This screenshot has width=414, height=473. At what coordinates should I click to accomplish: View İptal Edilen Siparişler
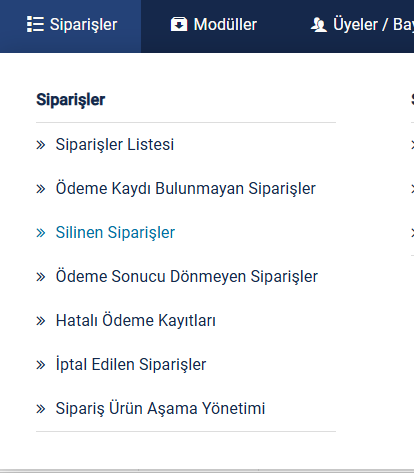pyautogui.click(x=131, y=364)
